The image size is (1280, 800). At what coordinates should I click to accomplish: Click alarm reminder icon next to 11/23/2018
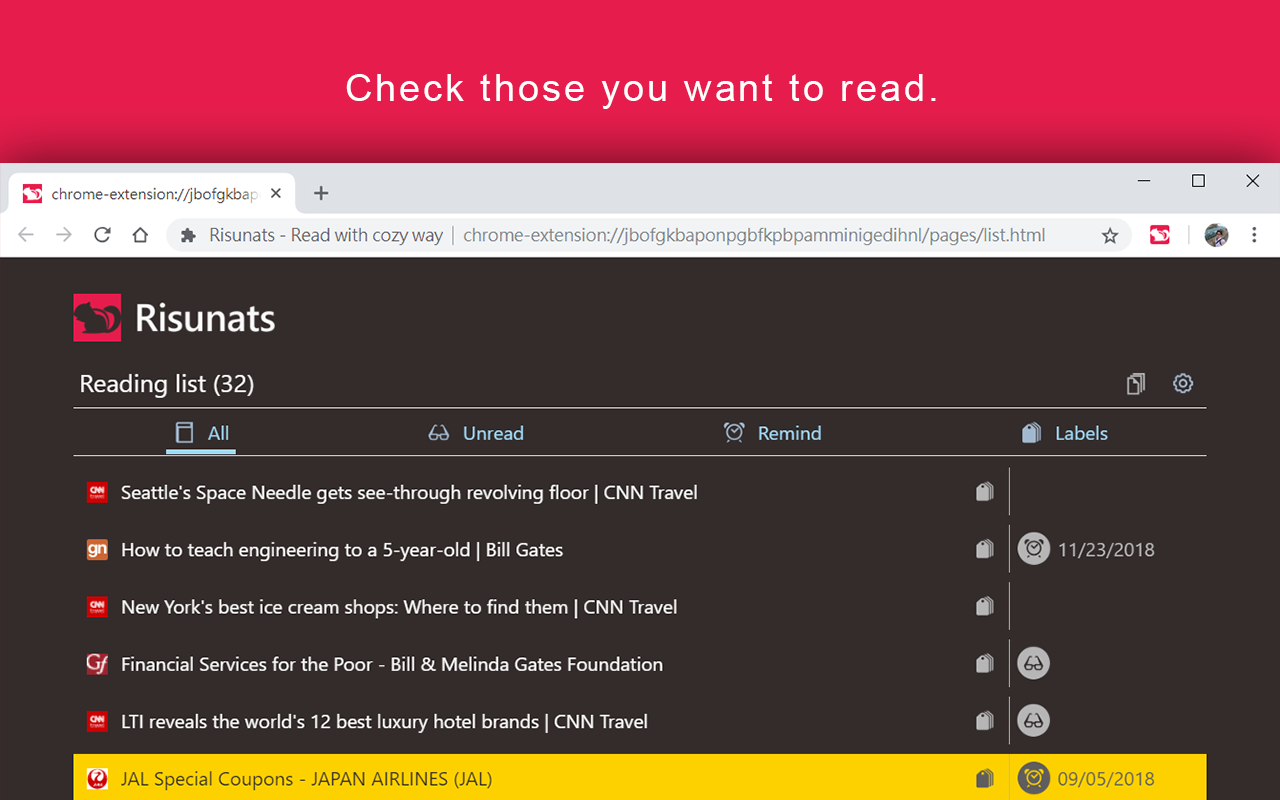[x=1034, y=549]
